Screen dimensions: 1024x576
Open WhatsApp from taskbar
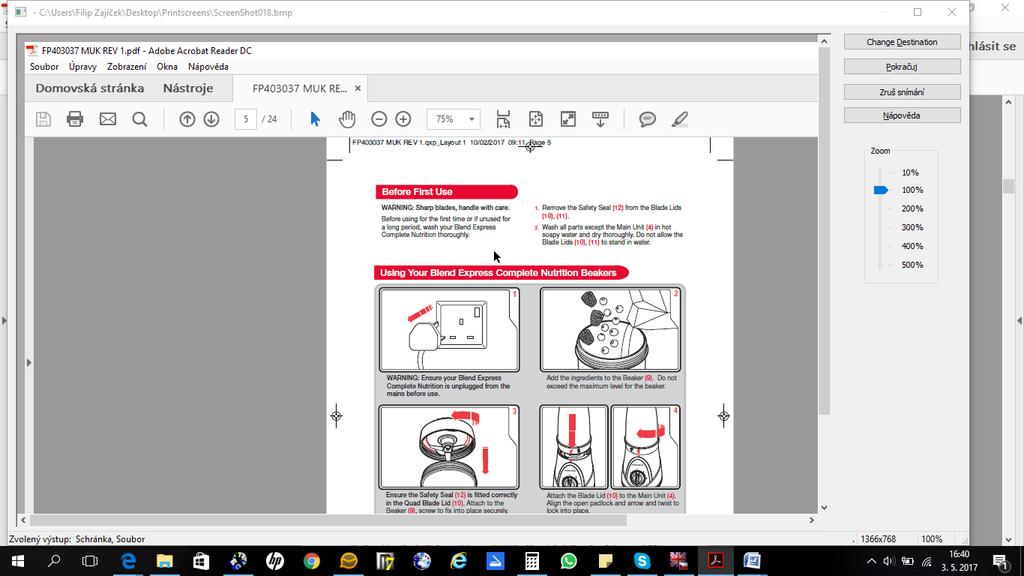569,561
